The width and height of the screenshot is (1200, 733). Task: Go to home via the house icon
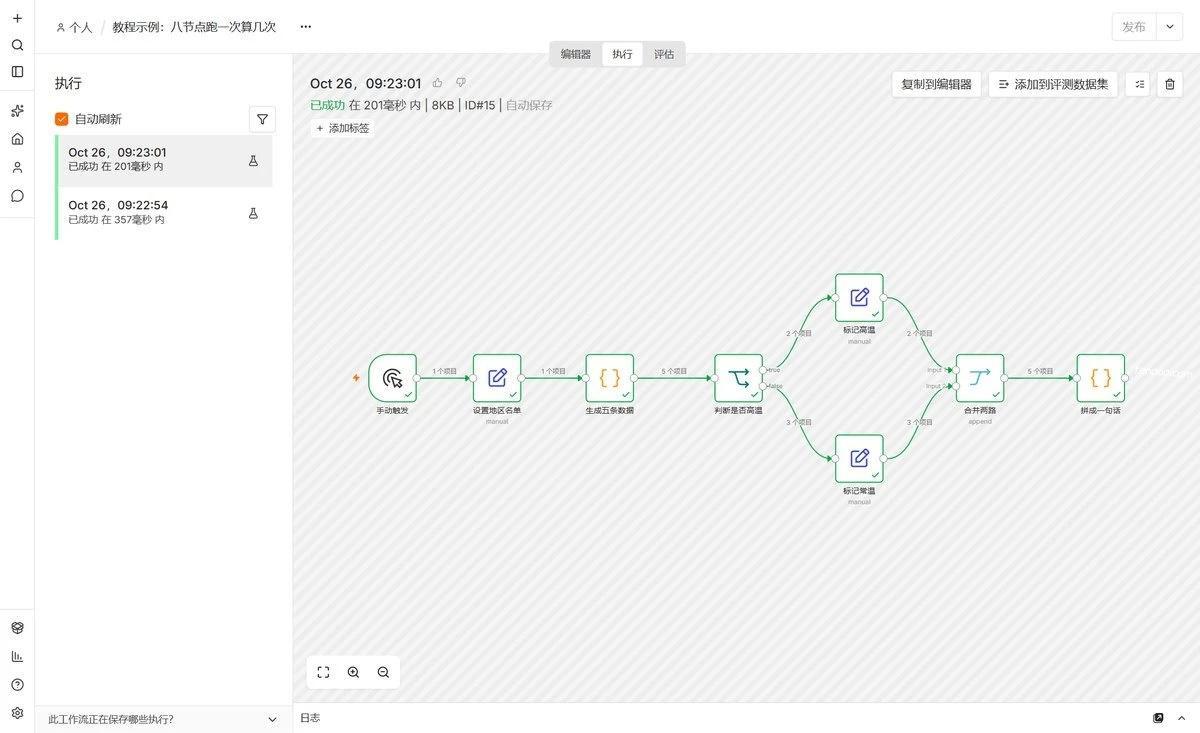17,139
